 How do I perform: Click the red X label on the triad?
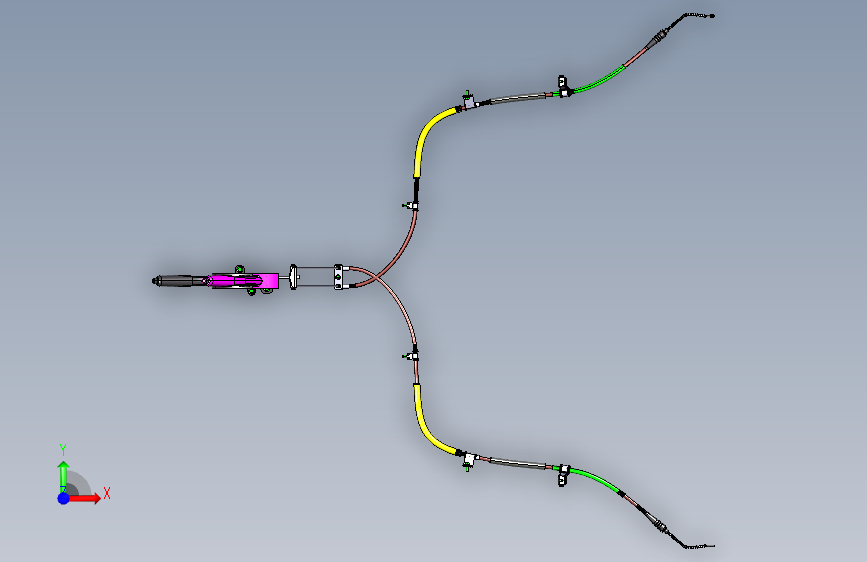107,493
